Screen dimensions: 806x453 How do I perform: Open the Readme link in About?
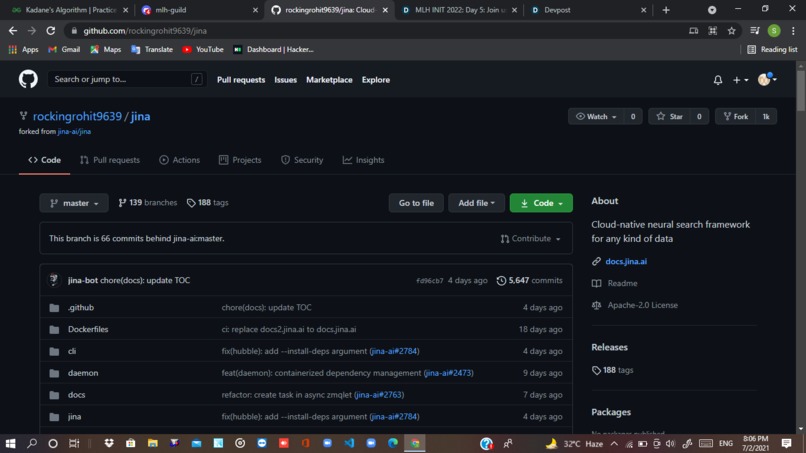pyautogui.click(x=622, y=283)
